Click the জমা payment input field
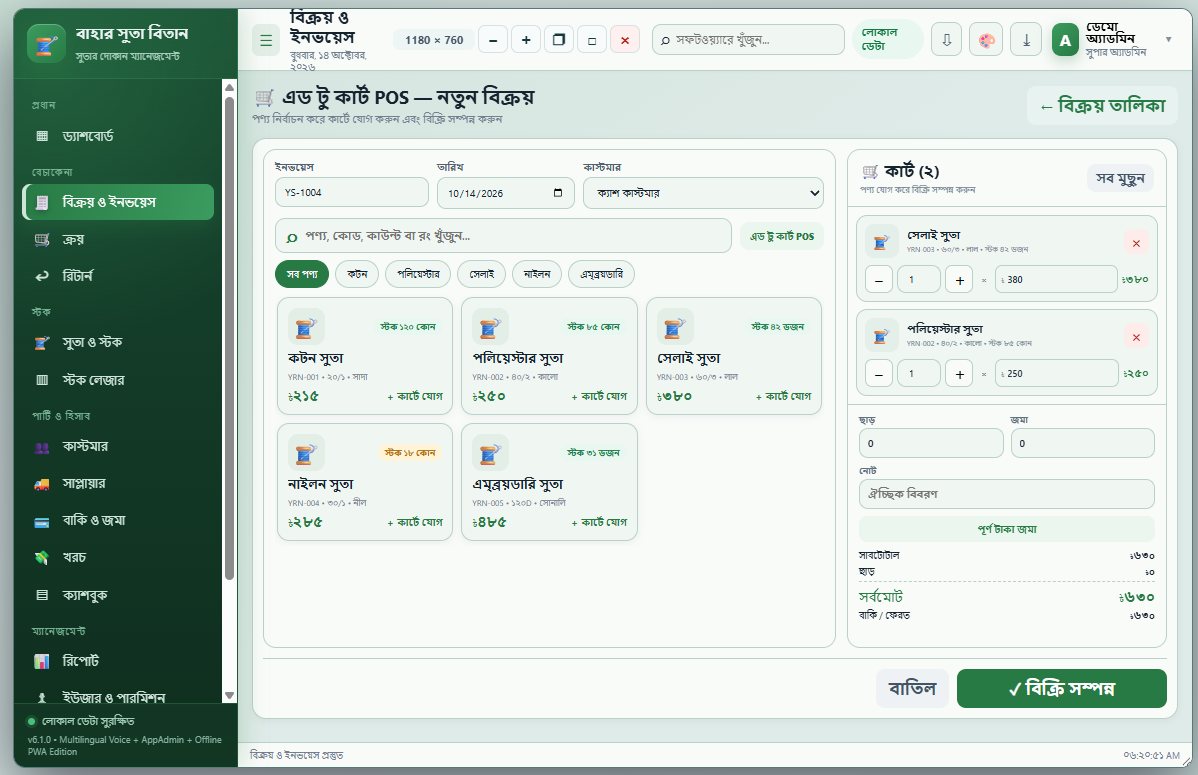The width and height of the screenshot is (1198, 775). click(x=1083, y=443)
